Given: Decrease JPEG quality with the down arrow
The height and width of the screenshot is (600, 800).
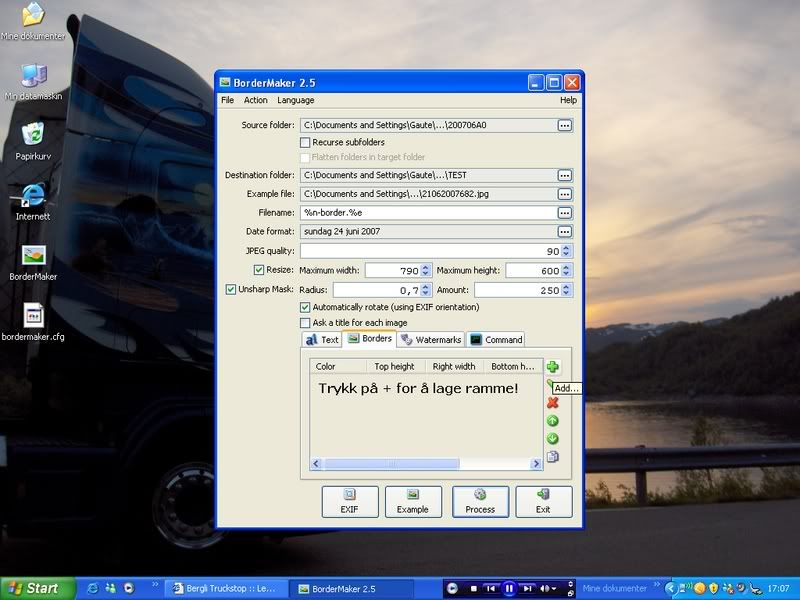Looking at the screenshot, I should (566, 254).
